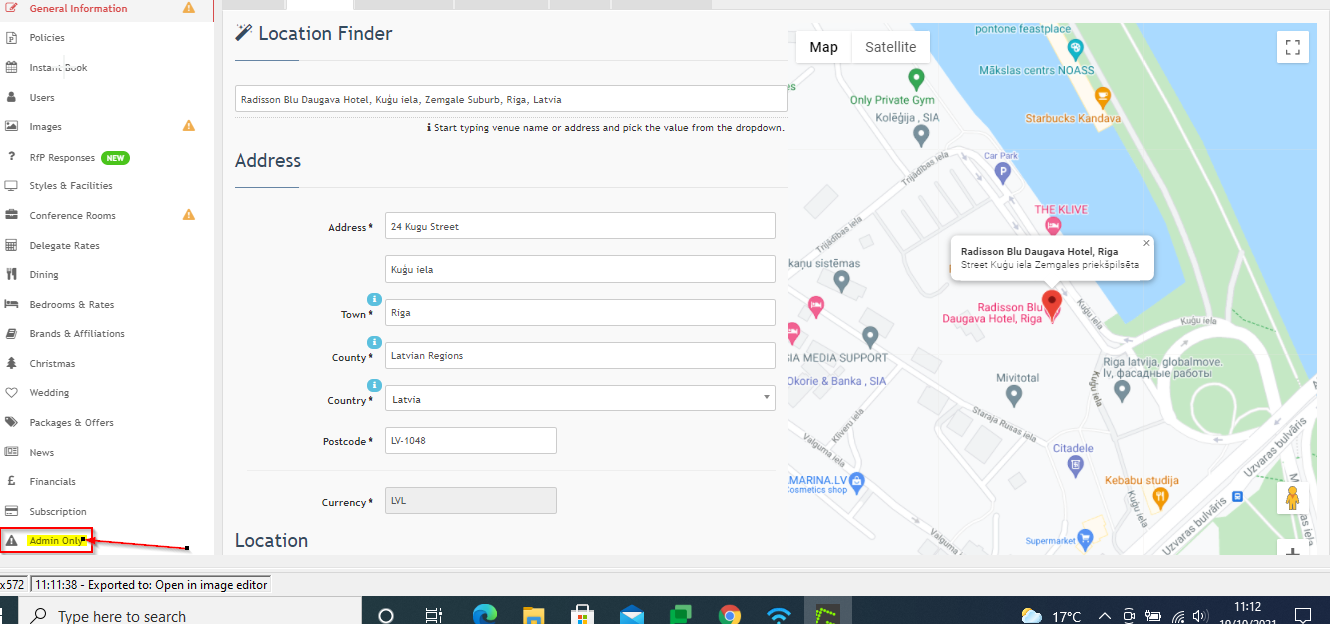Image resolution: width=1330 pixels, height=624 pixels.
Task: Click 'Exported to: Open in image editor' status
Action: coord(150,585)
